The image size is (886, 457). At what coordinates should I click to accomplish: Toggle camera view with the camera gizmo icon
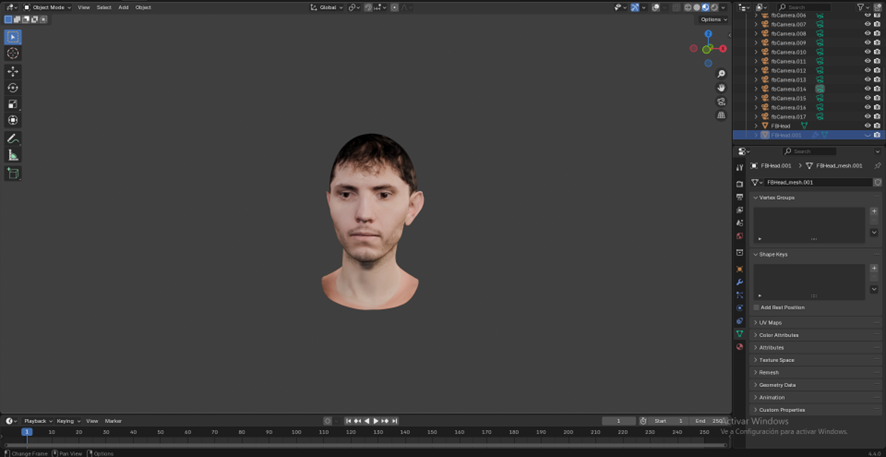(721, 101)
